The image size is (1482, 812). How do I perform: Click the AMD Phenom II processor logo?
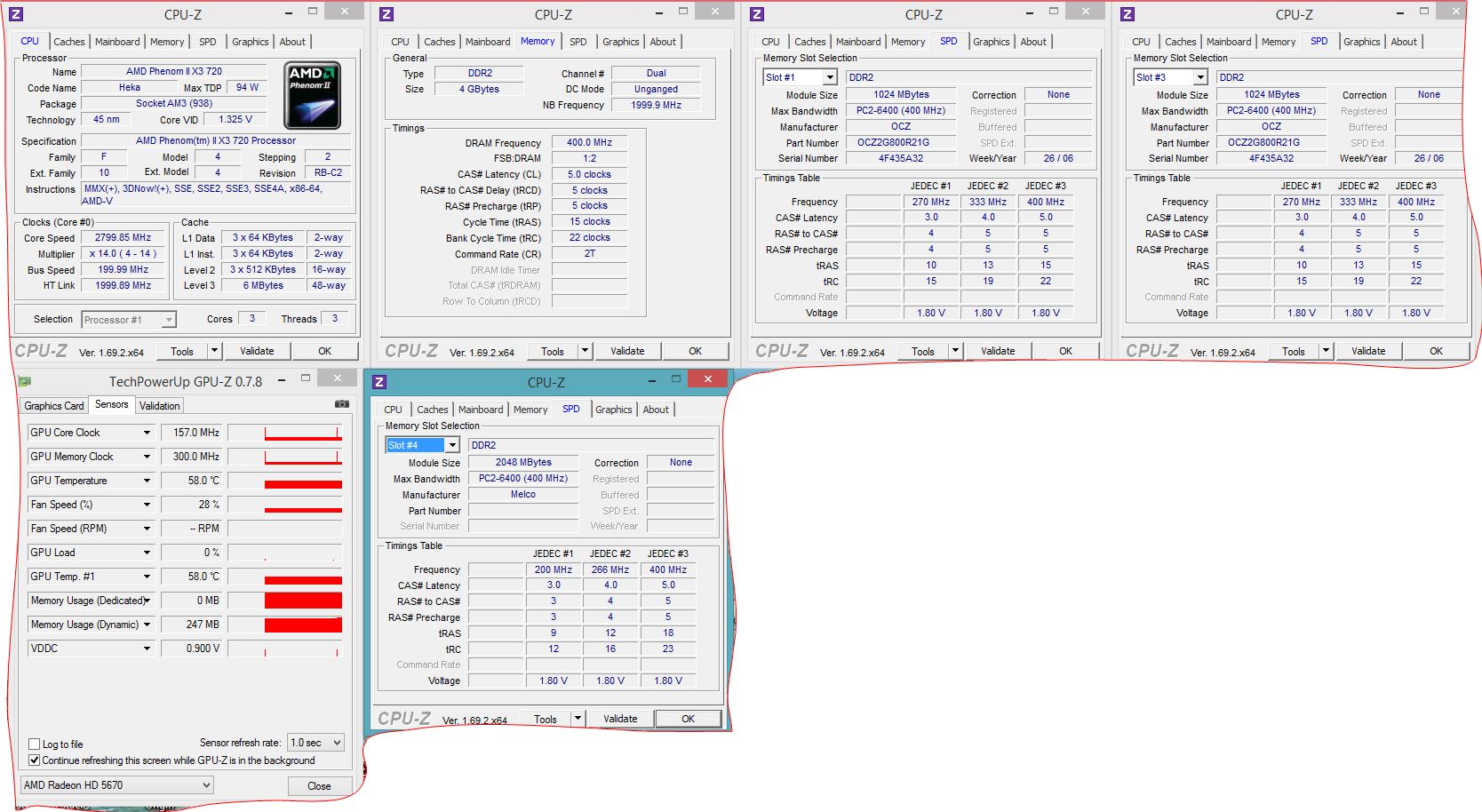312,96
